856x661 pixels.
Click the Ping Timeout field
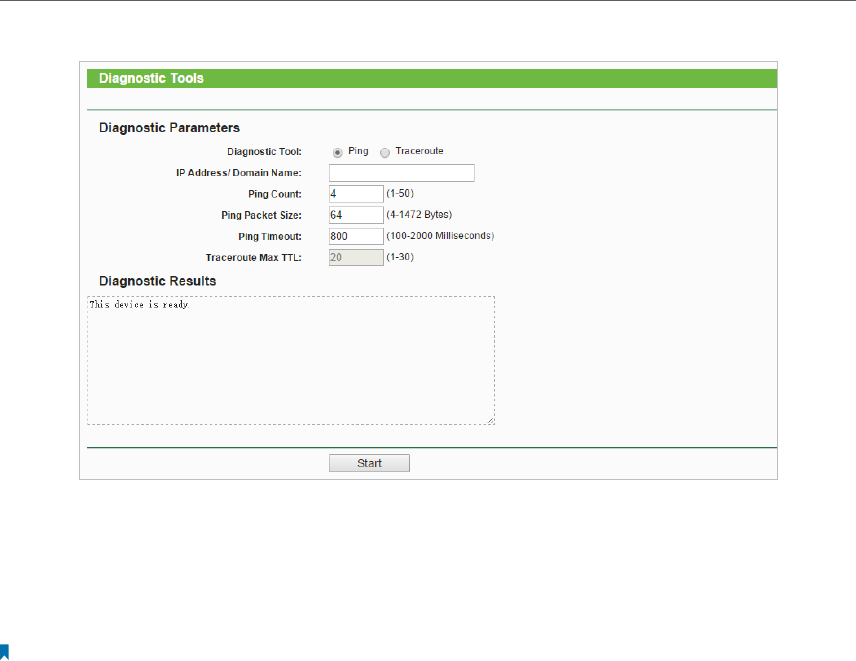pyautogui.click(x=356, y=236)
